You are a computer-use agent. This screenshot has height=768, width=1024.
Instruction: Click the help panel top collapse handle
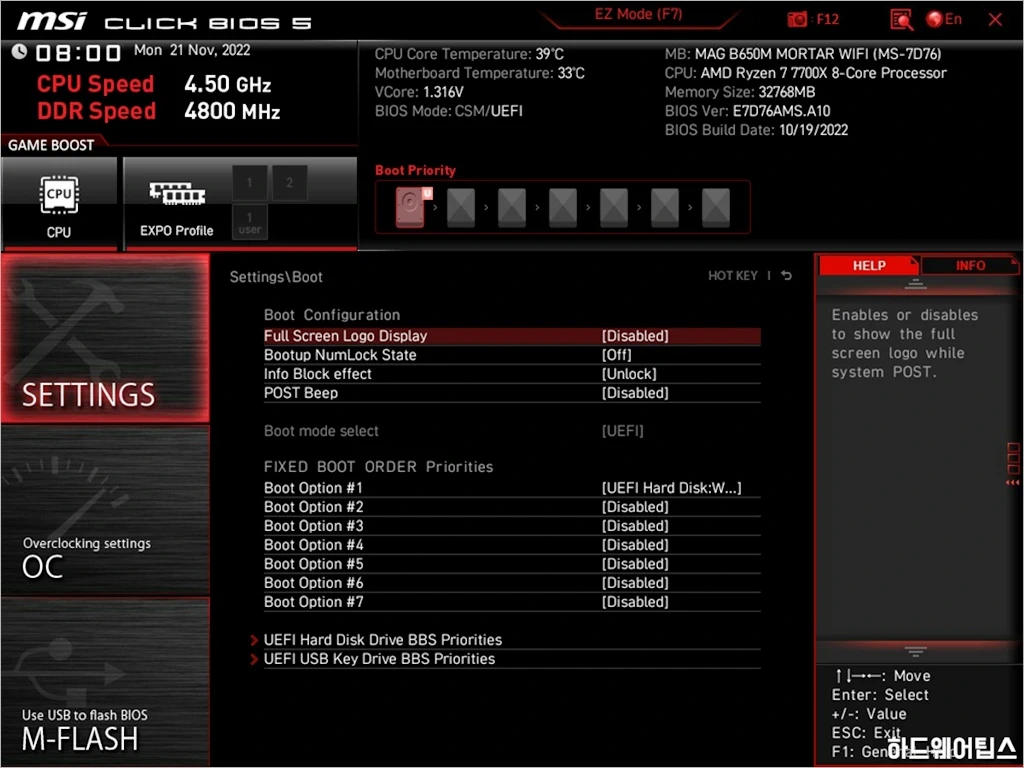point(916,284)
